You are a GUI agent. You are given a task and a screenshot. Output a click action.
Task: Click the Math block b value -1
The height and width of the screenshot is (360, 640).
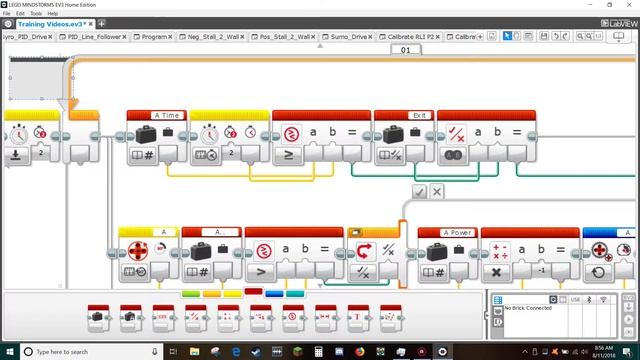click(x=541, y=270)
